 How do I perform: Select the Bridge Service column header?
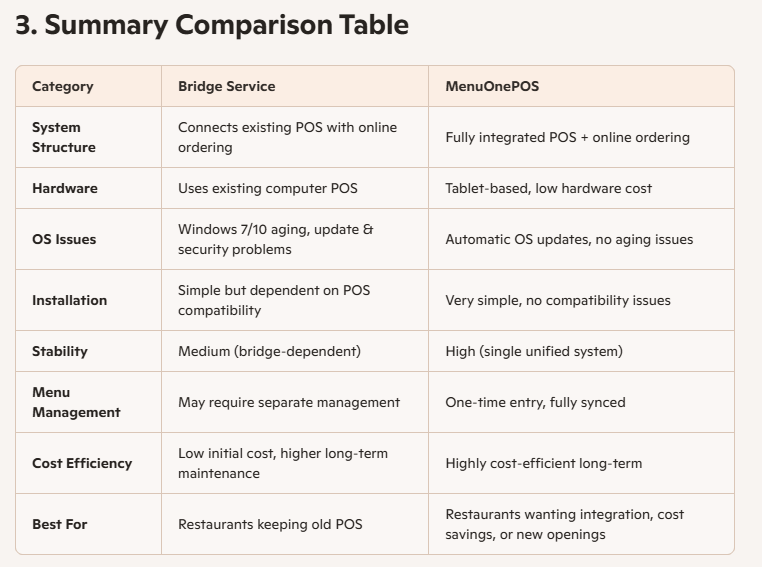click(226, 86)
